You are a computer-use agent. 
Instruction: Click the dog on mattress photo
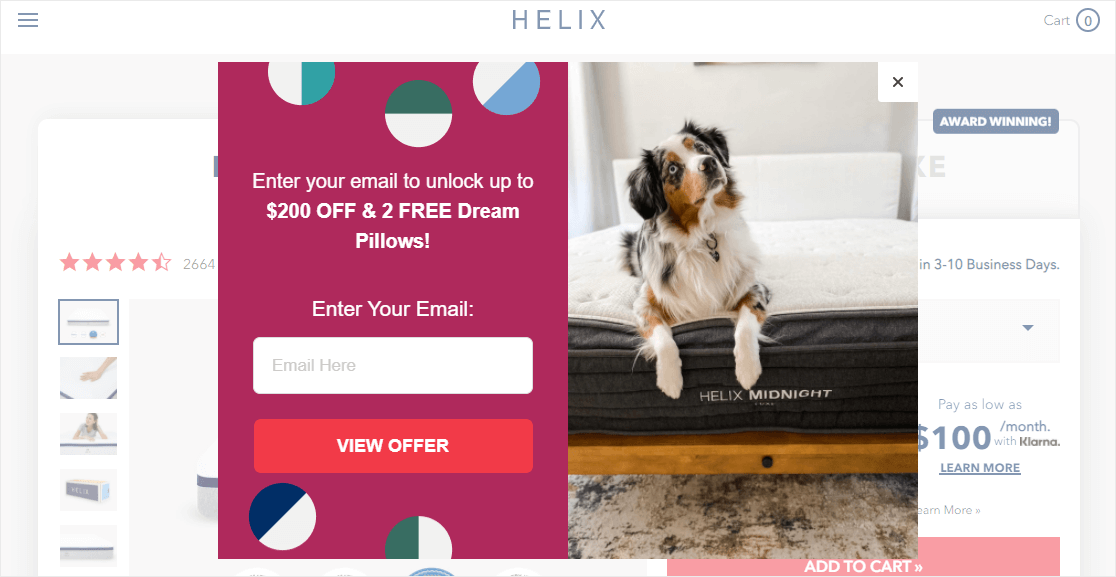pos(742,310)
